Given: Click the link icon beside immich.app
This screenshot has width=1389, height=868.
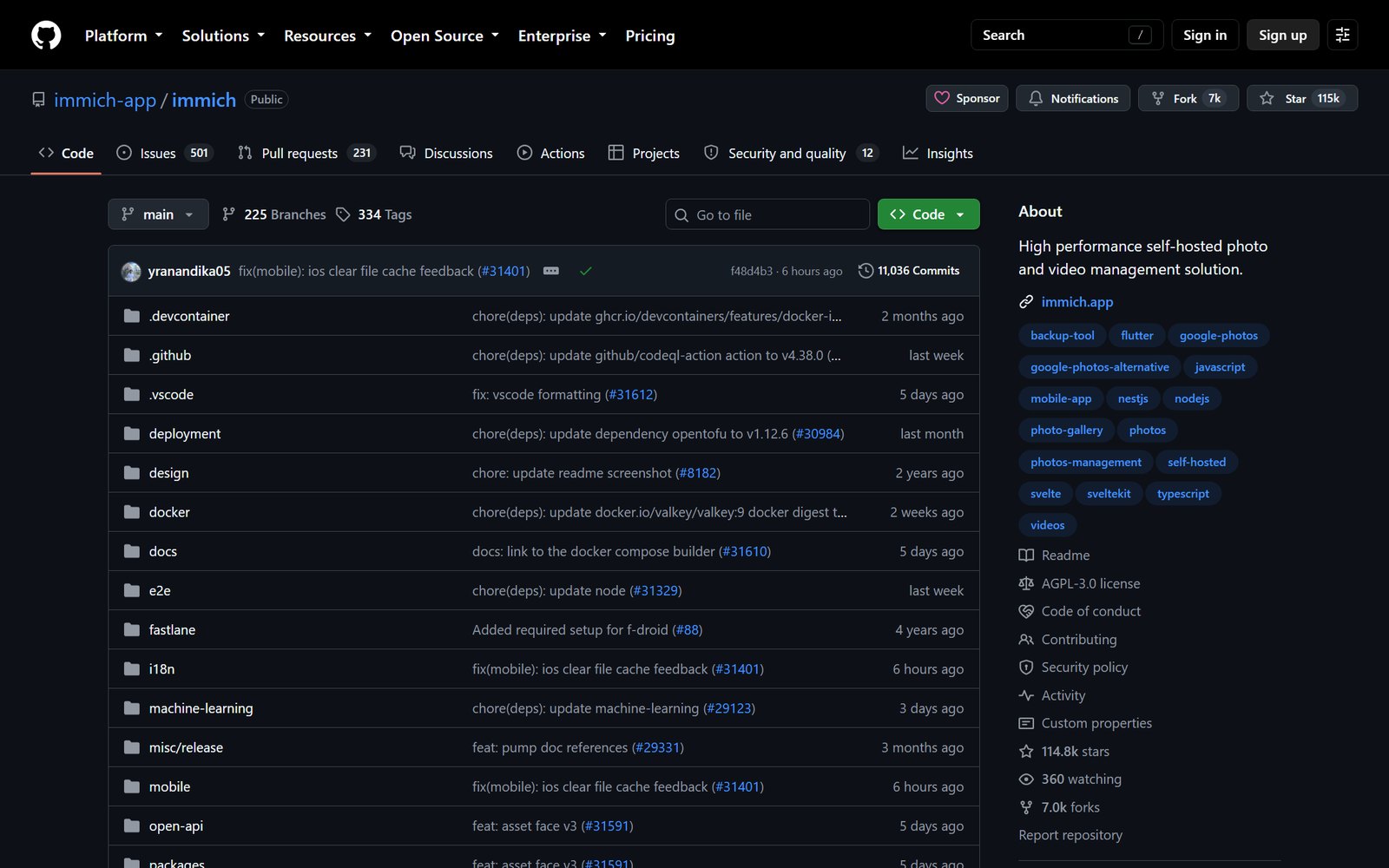Looking at the screenshot, I should pos(1026,302).
